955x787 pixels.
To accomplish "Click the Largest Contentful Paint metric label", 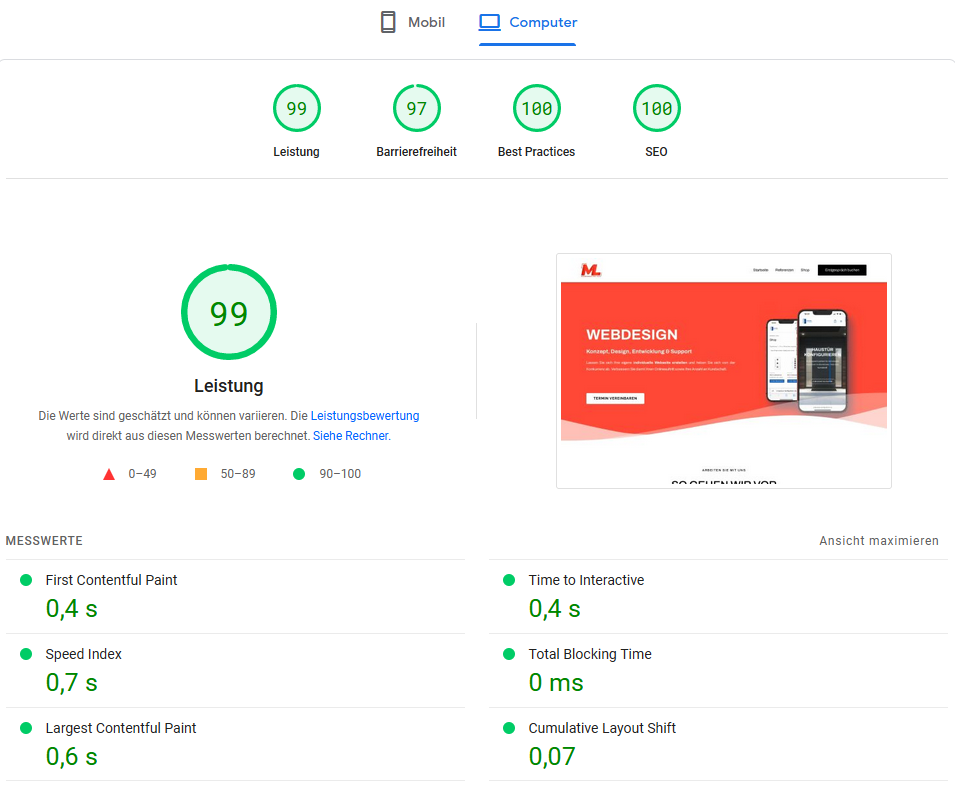I will [x=121, y=728].
